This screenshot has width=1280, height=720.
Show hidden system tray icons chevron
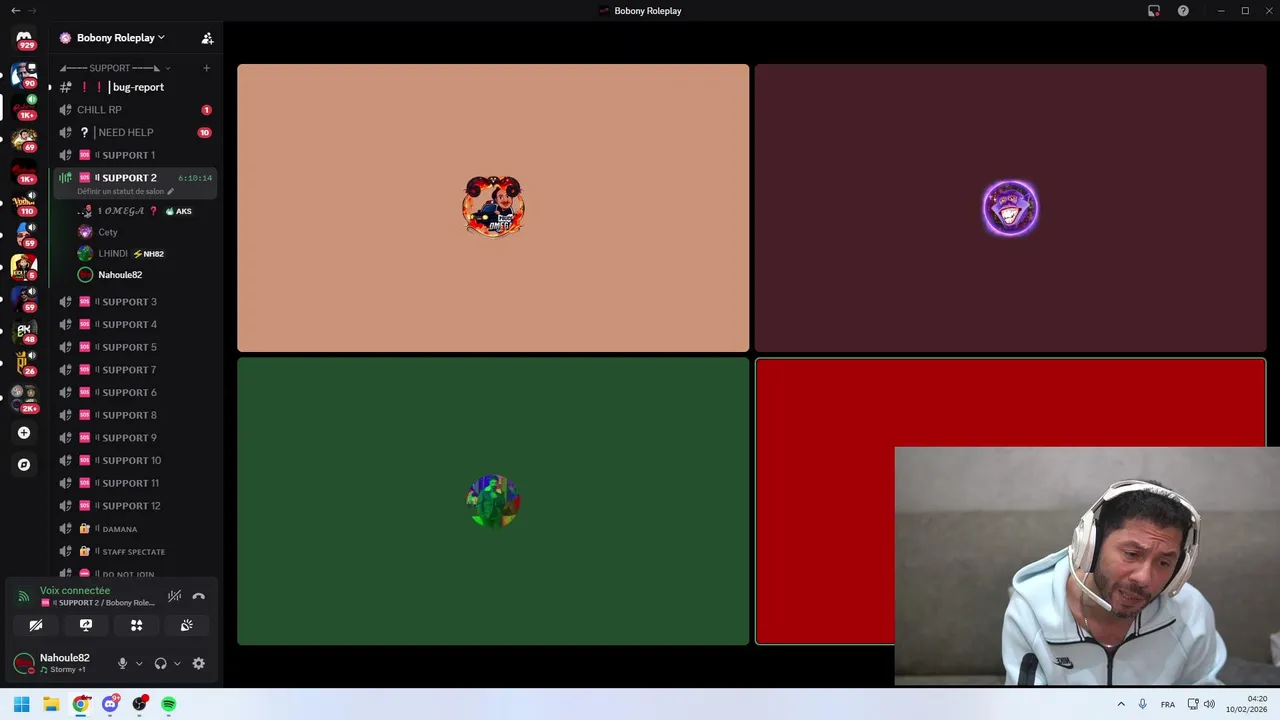coord(1121,704)
